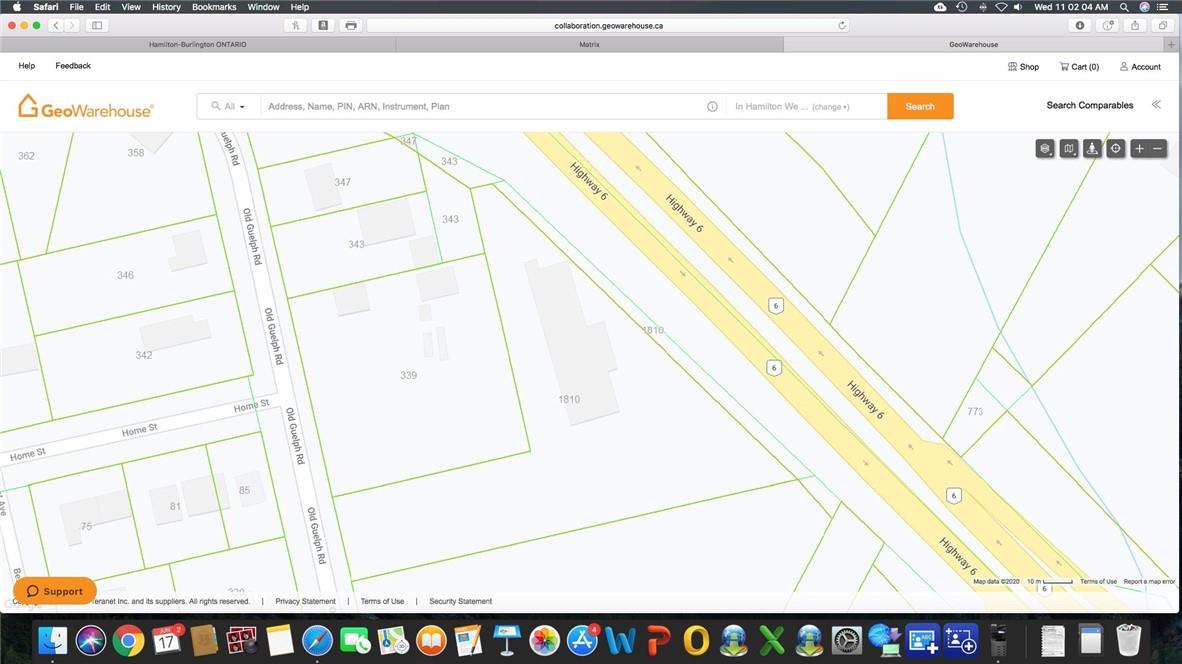
Task: Activate the Street View pegman icon
Action: [1092, 148]
